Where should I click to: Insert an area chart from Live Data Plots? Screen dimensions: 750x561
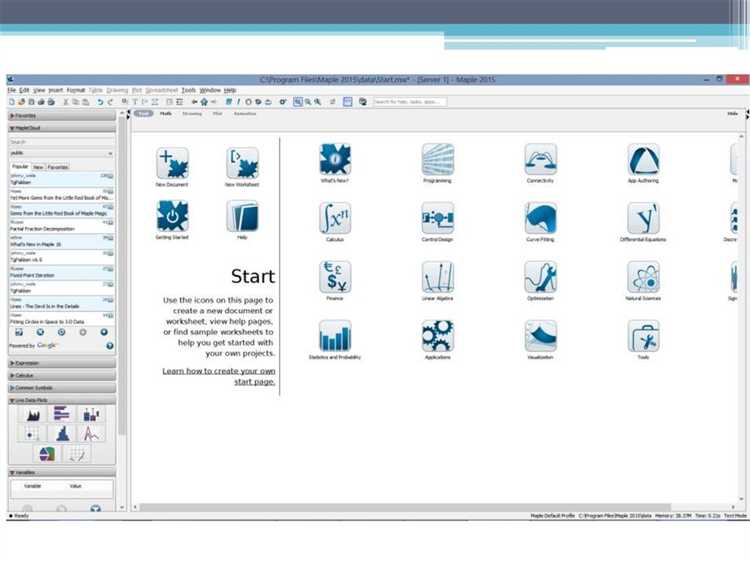tap(33, 414)
